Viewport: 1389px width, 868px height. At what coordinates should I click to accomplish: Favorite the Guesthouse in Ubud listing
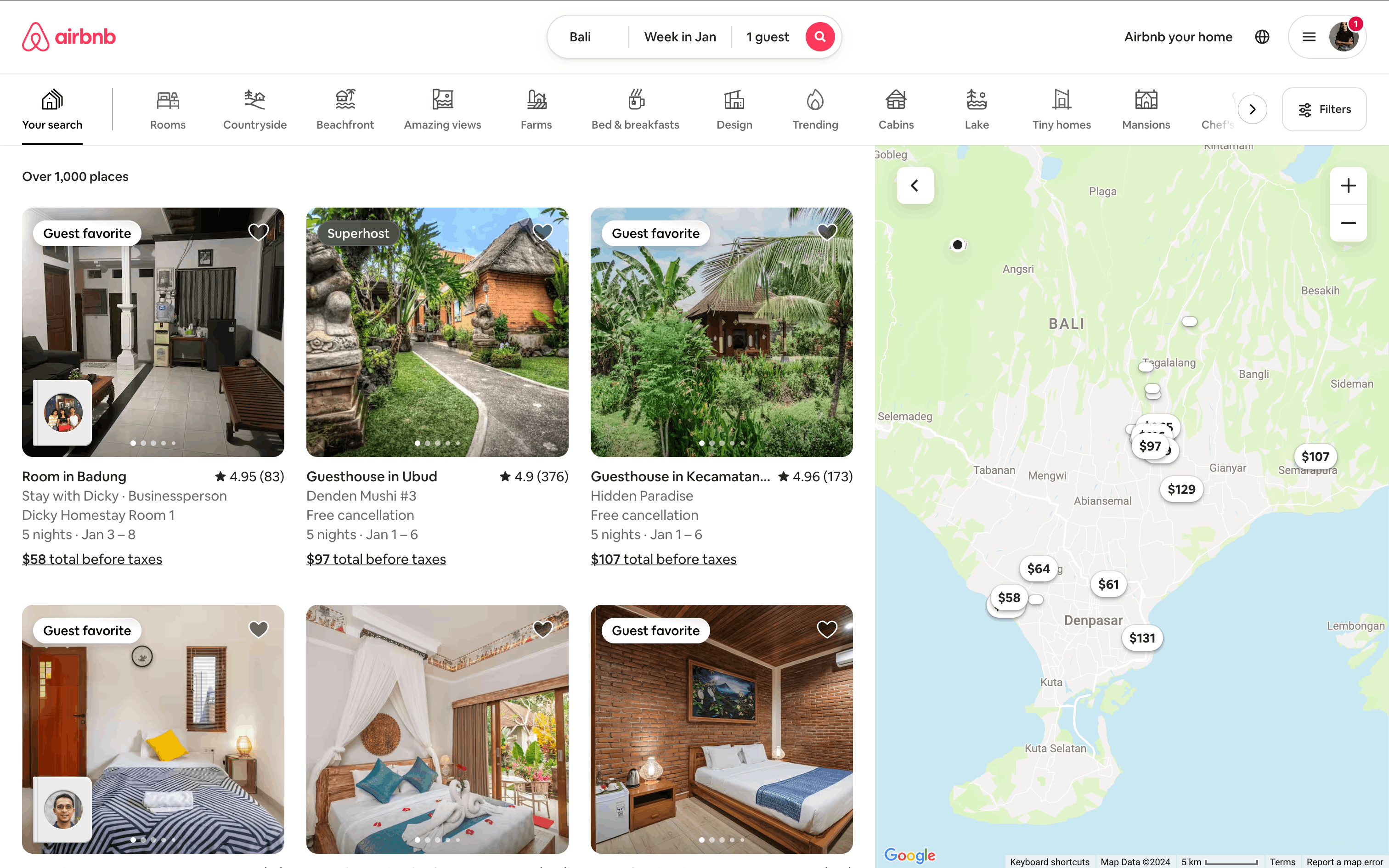(542, 232)
